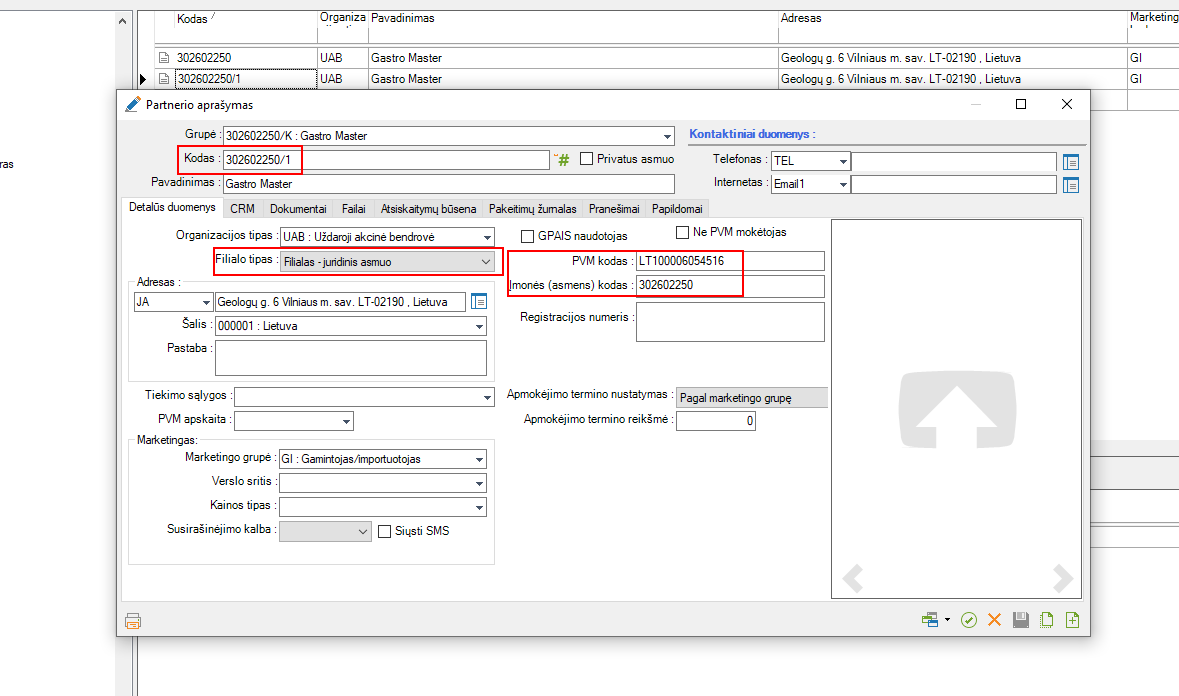Click the green hash code generator icon
This screenshot has width=1179, height=696.
coord(563,160)
